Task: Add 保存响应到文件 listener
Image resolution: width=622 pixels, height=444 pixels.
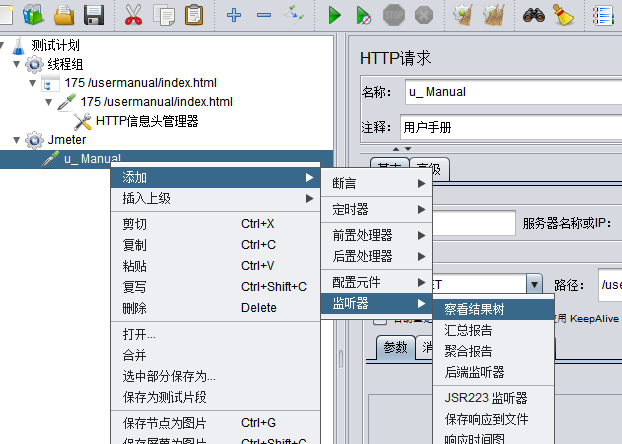Action: (x=493, y=419)
